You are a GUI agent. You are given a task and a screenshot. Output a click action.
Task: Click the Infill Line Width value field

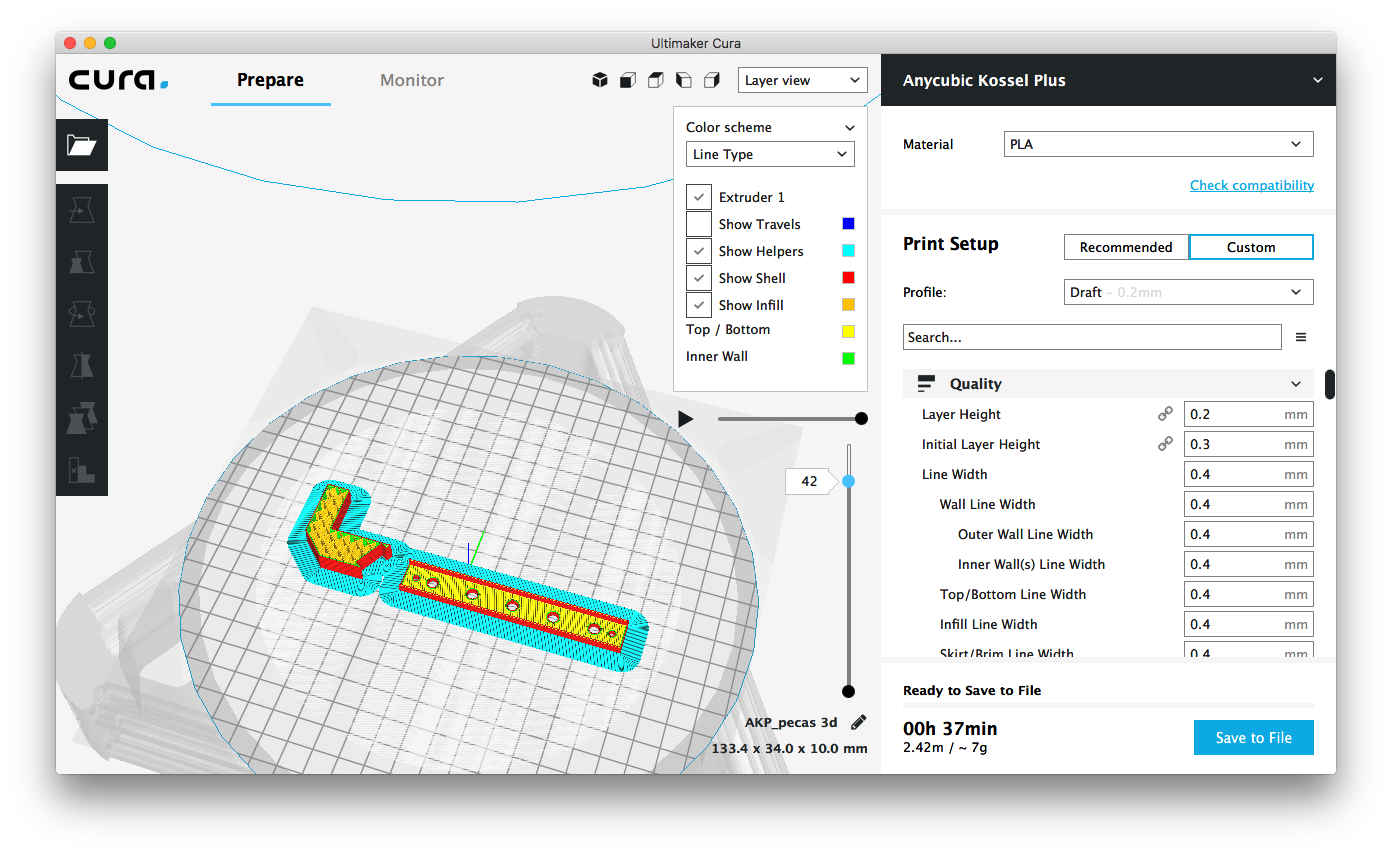click(1249, 624)
